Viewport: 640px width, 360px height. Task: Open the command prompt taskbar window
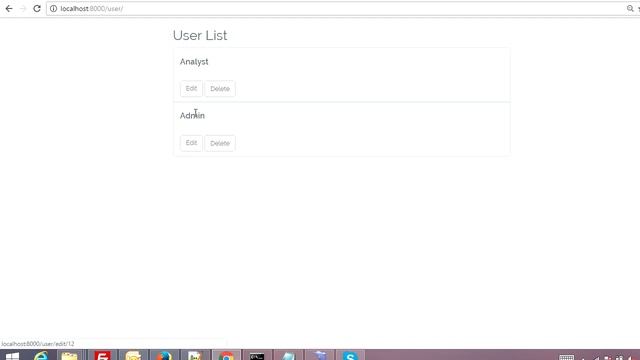257,356
